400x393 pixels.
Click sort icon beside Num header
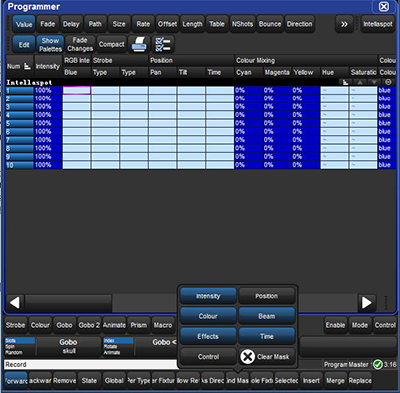tap(27, 66)
